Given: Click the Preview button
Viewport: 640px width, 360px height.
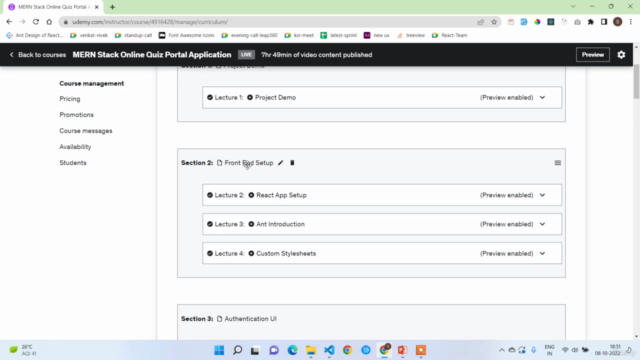Looking at the screenshot, I should (593, 55).
